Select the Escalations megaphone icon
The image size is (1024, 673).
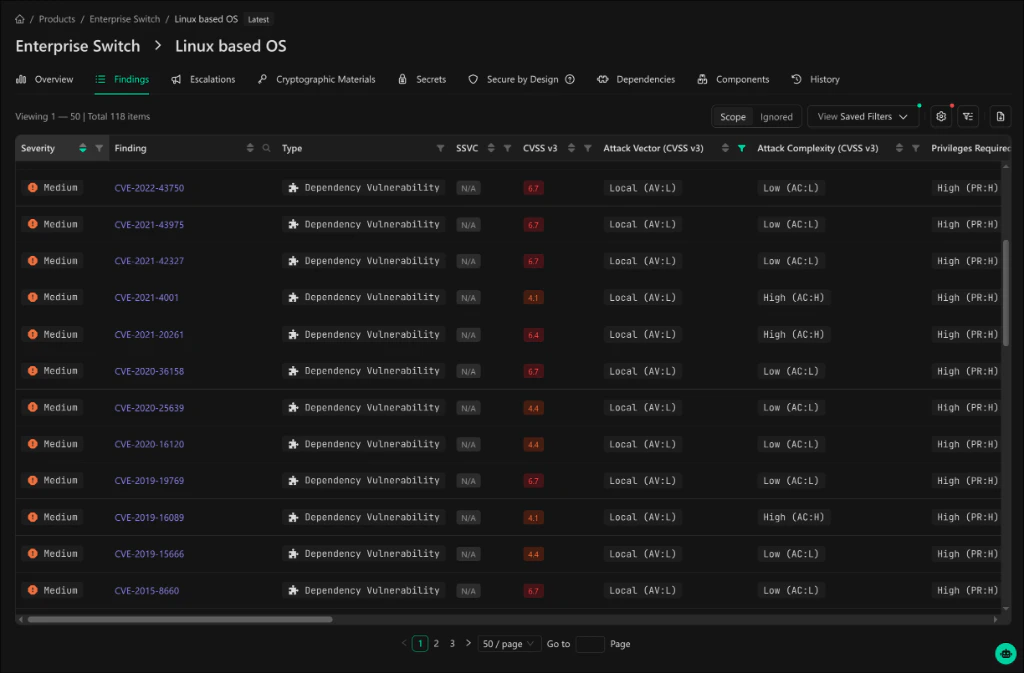pyautogui.click(x=178, y=79)
